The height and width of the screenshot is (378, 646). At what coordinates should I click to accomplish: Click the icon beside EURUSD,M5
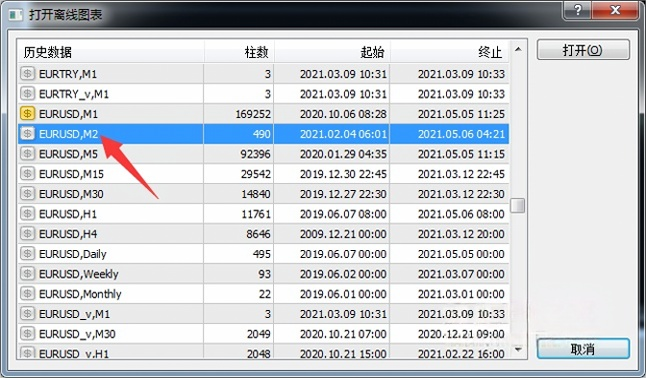click(x=28, y=154)
